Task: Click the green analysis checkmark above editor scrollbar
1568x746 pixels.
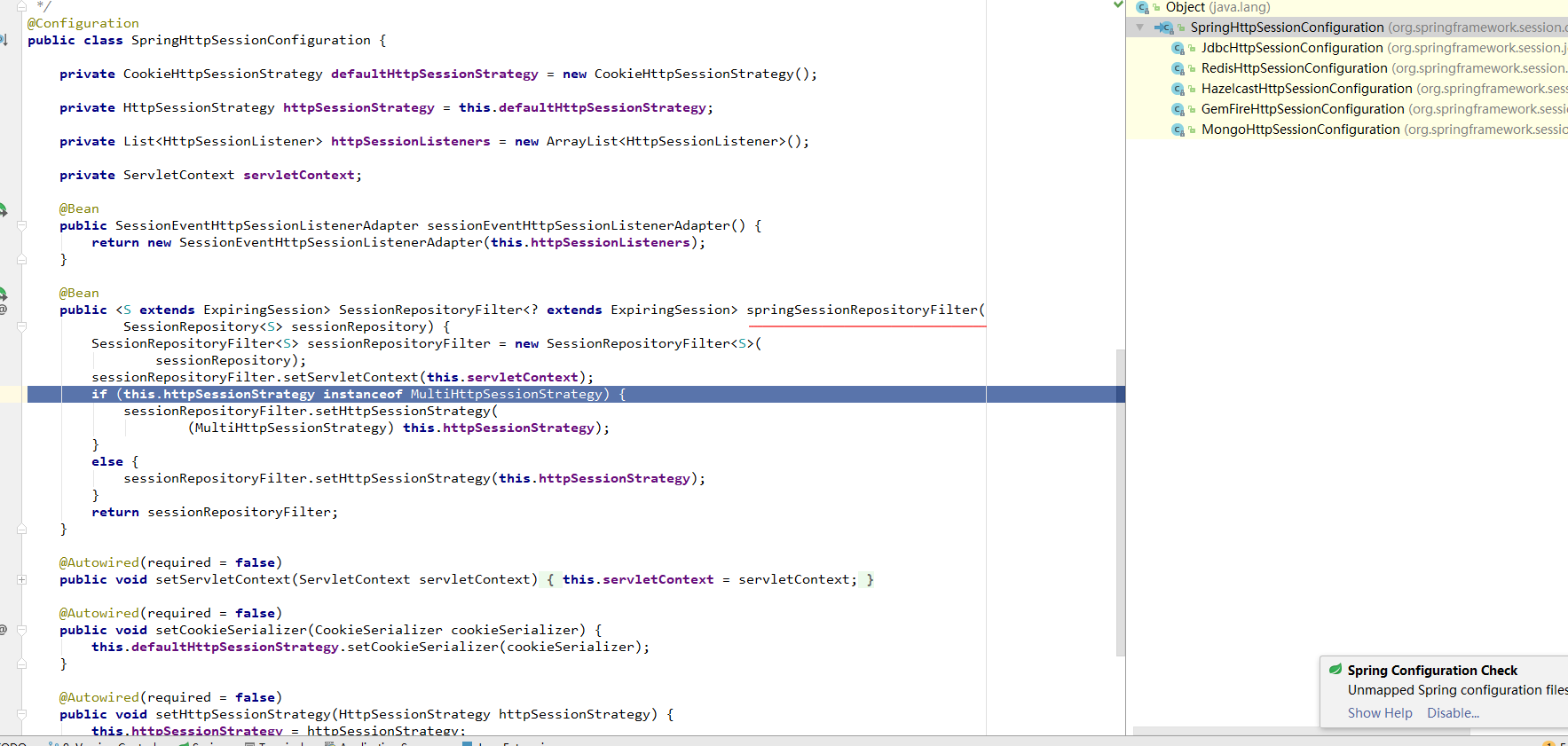Action: click(1118, 4)
